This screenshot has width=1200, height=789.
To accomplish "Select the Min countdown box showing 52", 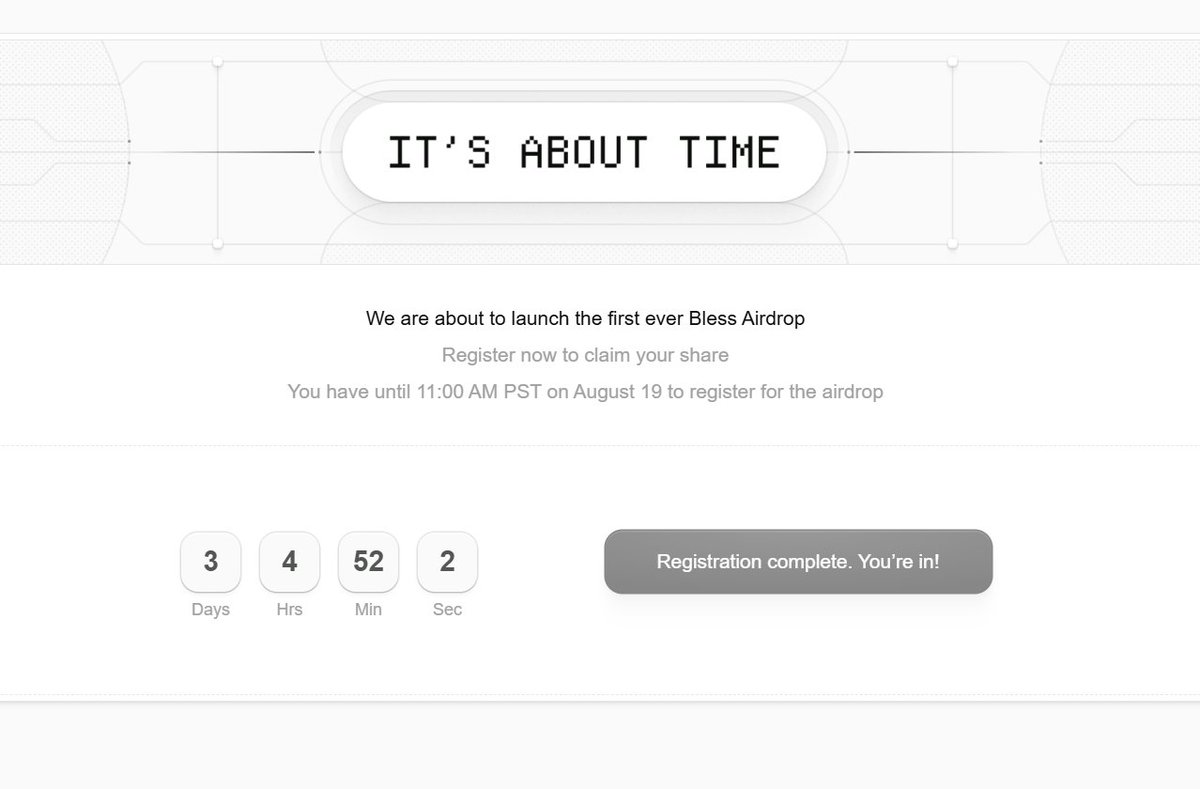I will [x=368, y=561].
